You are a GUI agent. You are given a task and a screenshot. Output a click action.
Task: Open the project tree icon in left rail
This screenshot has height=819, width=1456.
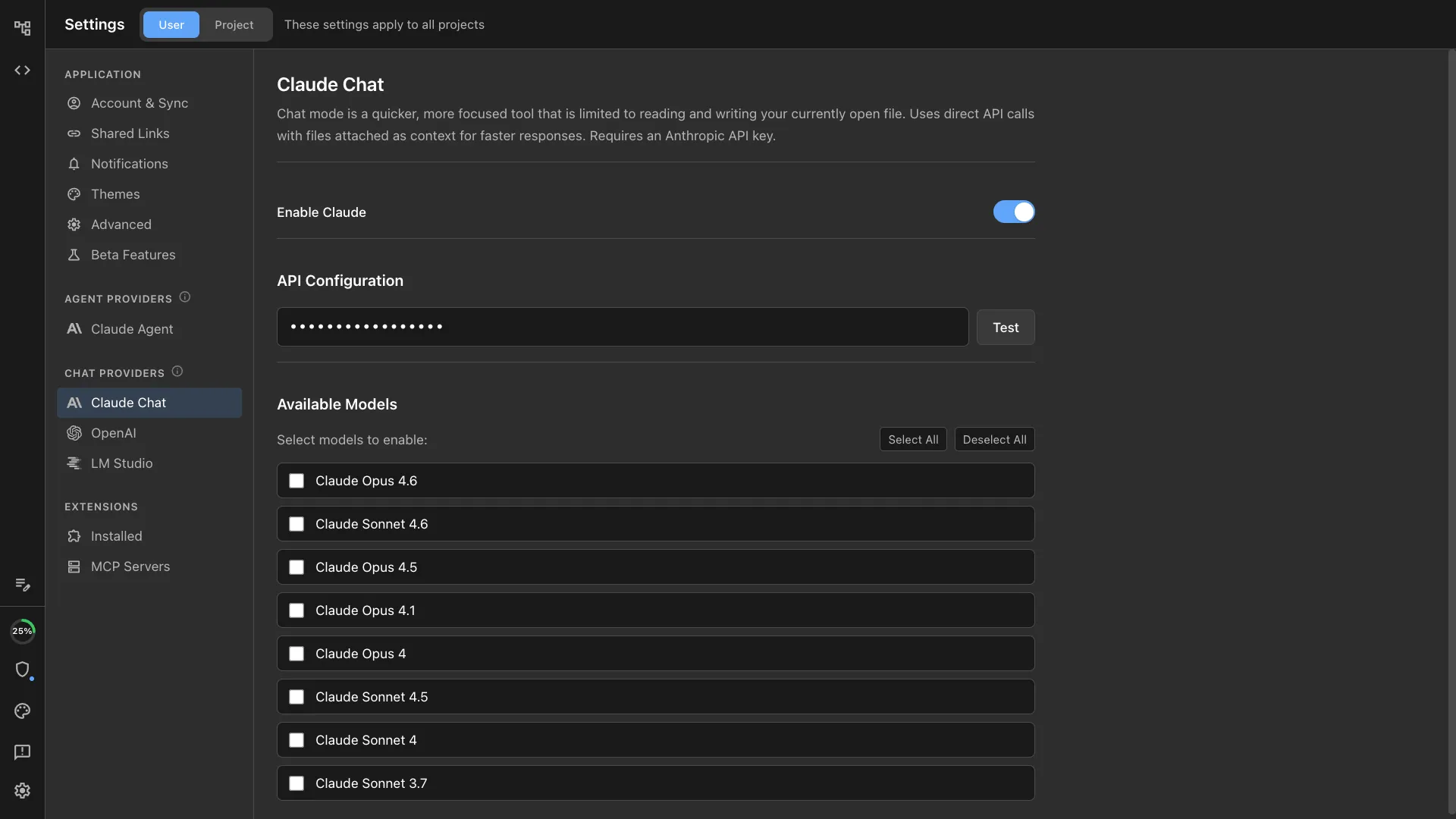tap(22, 28)
